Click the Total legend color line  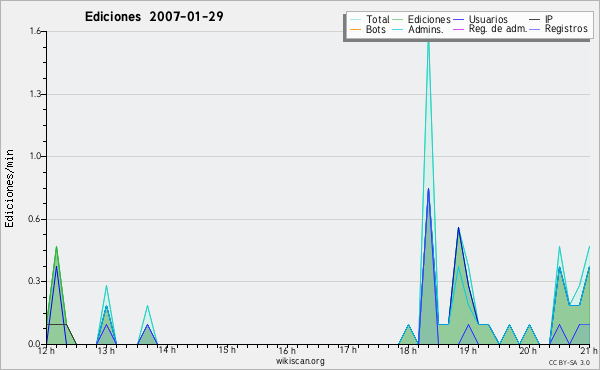355,20
